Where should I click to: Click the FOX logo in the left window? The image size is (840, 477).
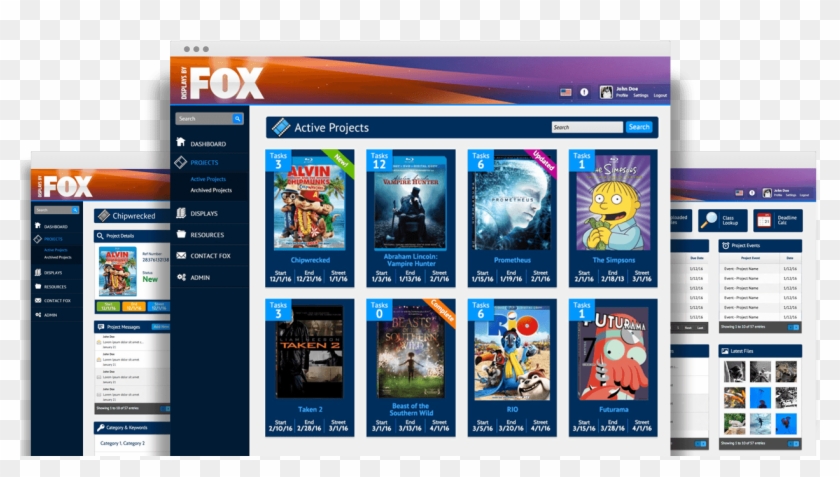67,187
